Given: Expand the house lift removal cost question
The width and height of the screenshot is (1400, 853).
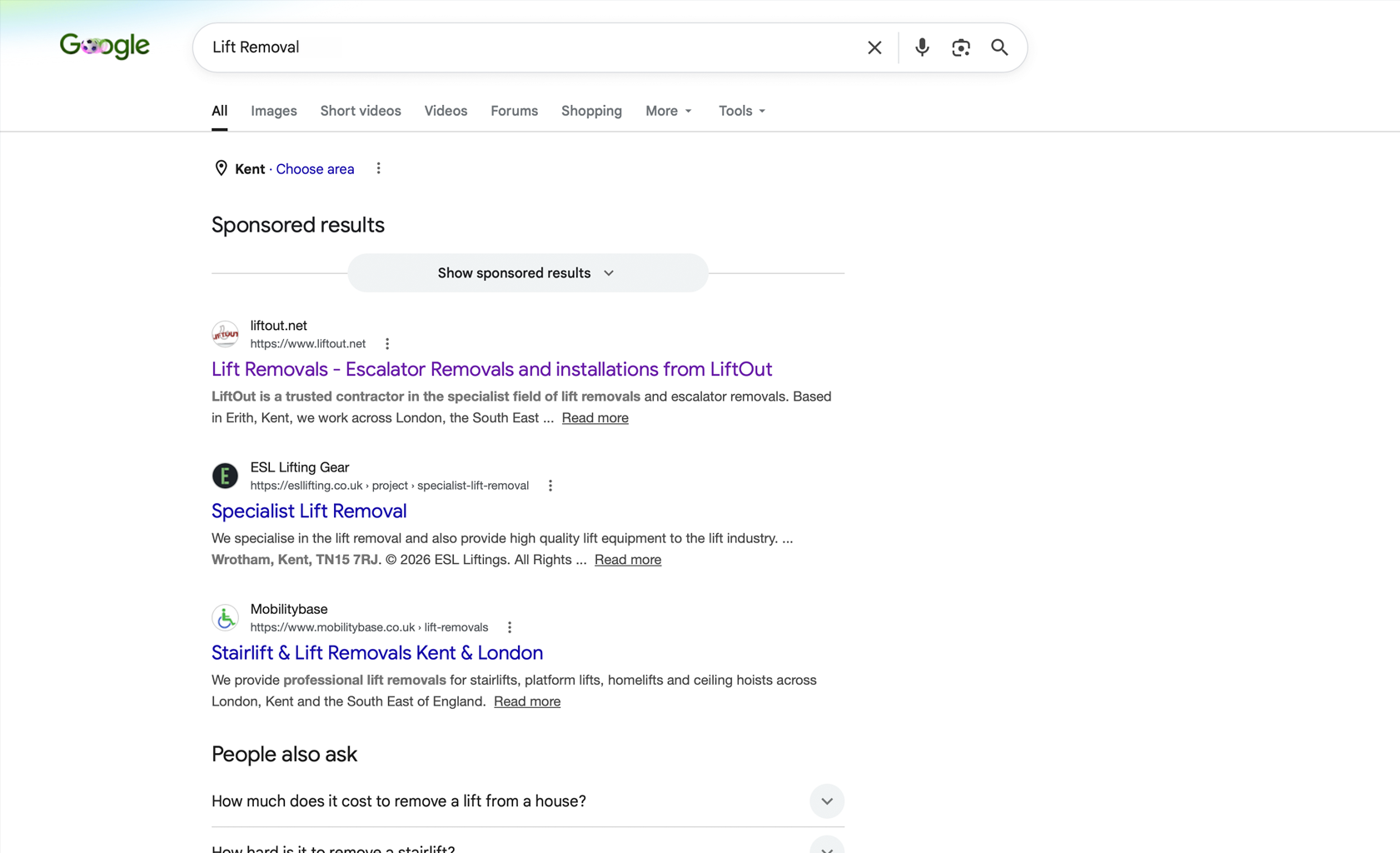Looking at the screenshot, I should point(528,801).
